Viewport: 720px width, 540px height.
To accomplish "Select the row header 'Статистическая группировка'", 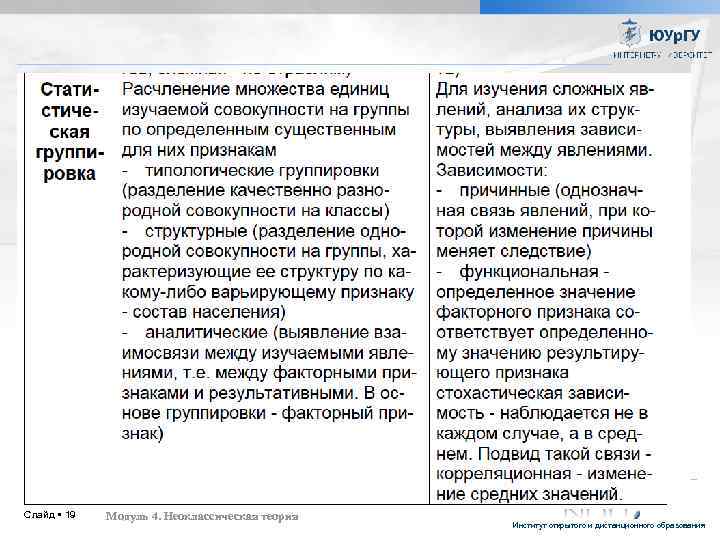I will click(x=69, y=132).
